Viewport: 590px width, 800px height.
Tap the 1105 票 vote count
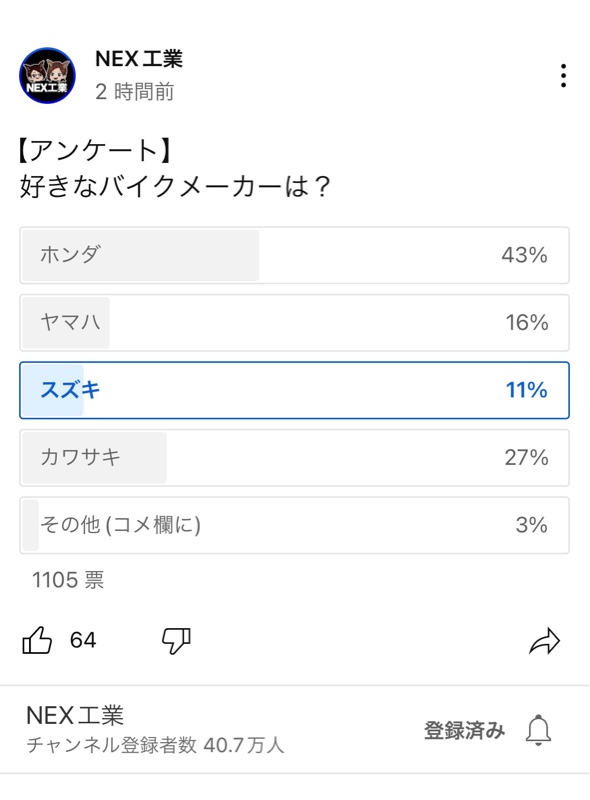[68, 580]
